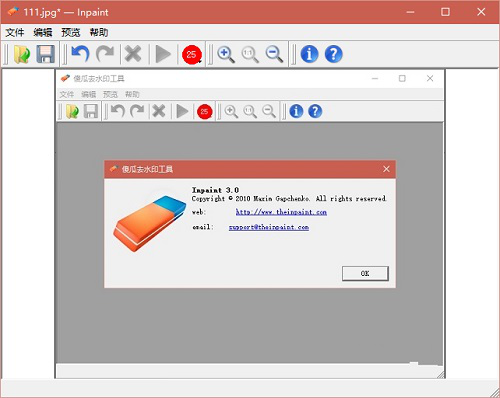Click the grayed 帮助 menu in the pictured inner window
Image resolution: width=500 pixels, height=398 pixels.
tap(132, 94)
